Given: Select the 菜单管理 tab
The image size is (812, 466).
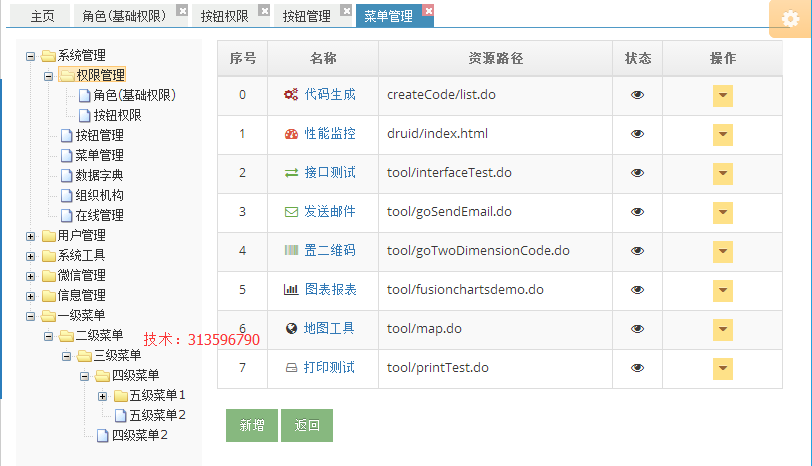Looking at the screenshot, I should coord(388,16).
